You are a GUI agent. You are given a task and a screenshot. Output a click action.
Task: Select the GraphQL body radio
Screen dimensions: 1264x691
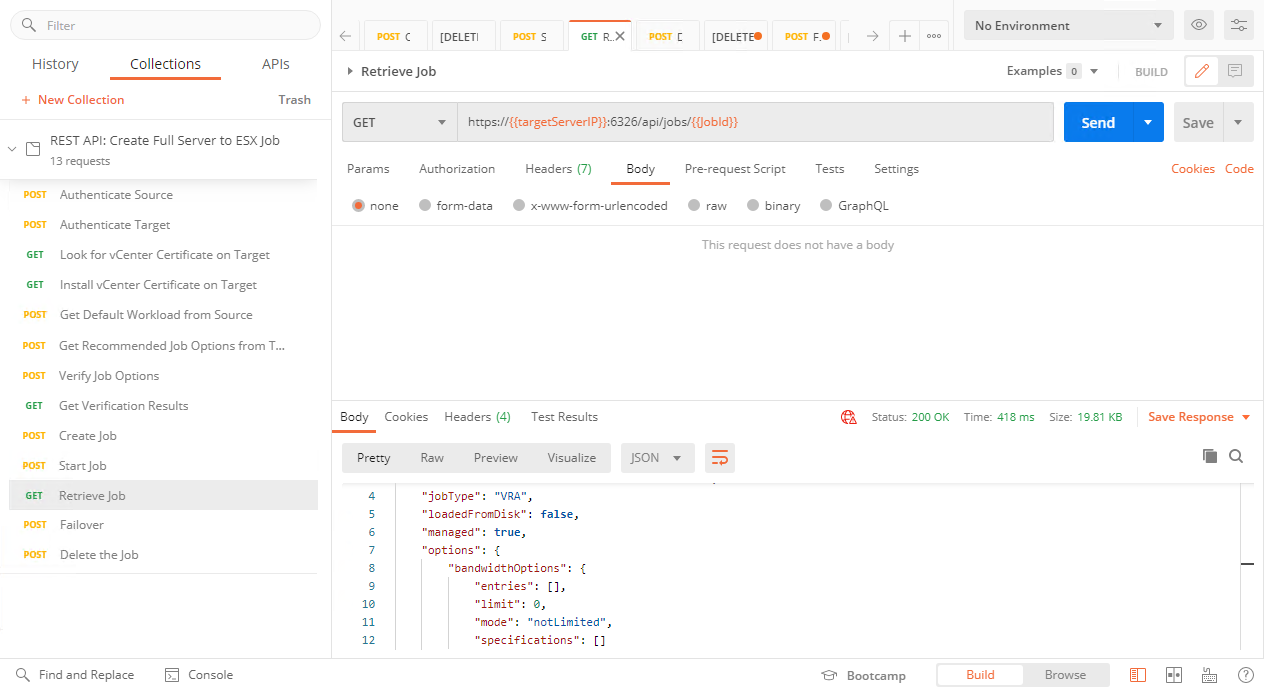click(826, 206)
